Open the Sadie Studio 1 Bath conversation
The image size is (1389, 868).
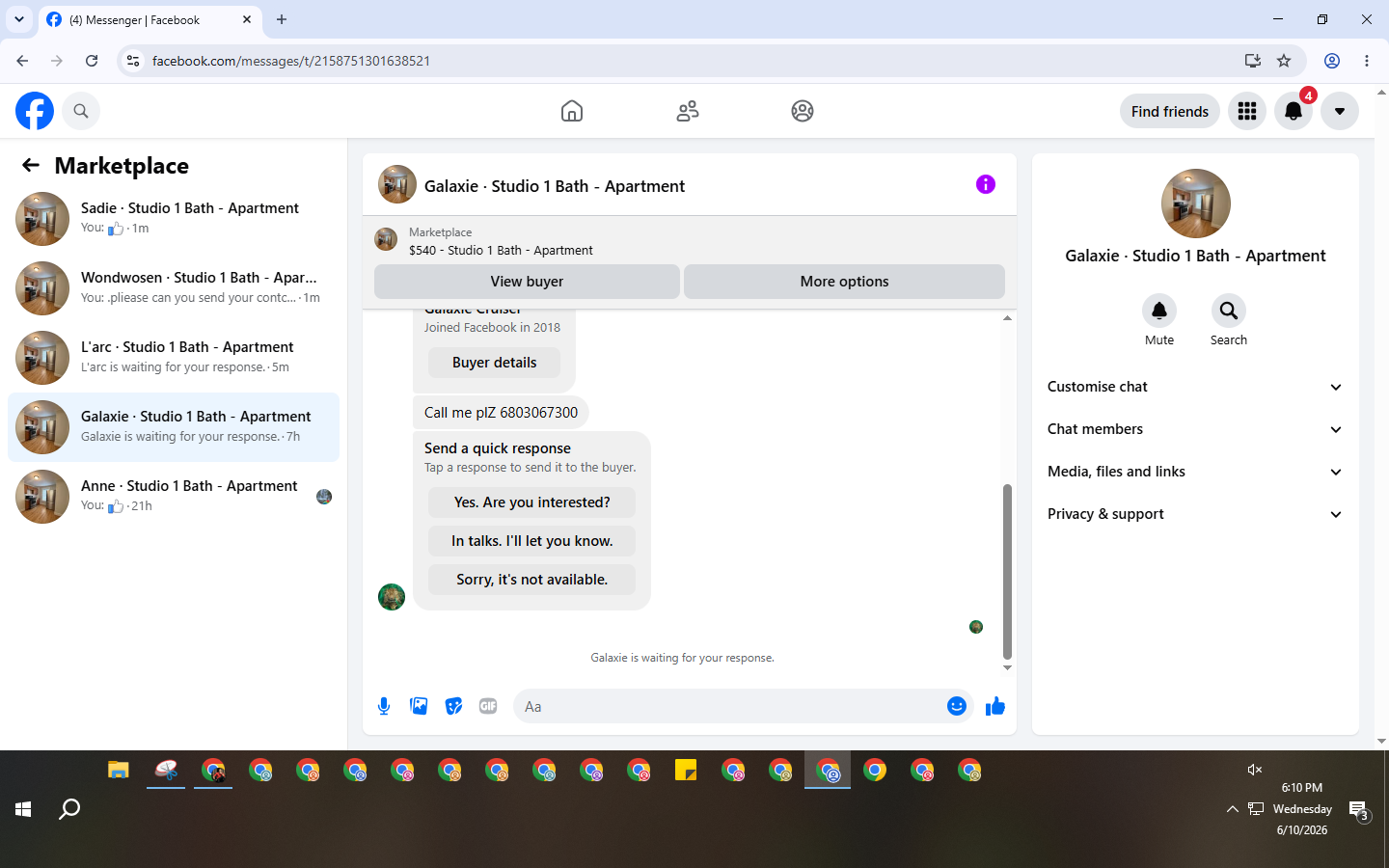tap(174, 219)
